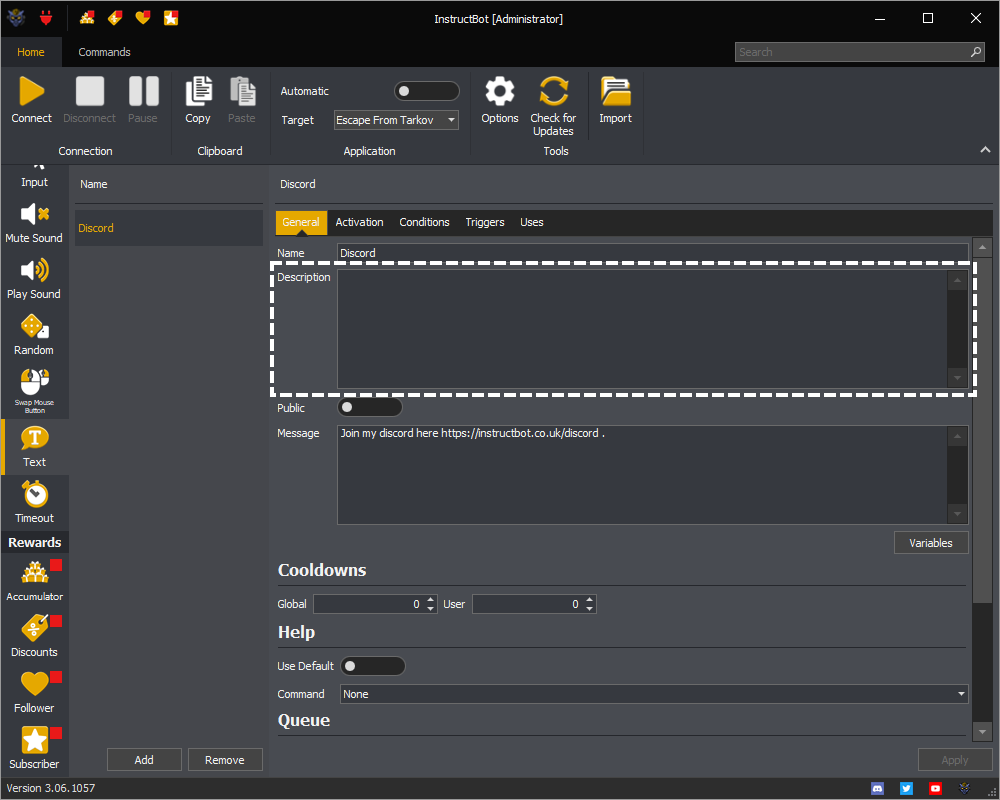Click the follower heart quick-access icon in title bar
The height and width of the screenshot is (800, 1000).
point(143,18)
